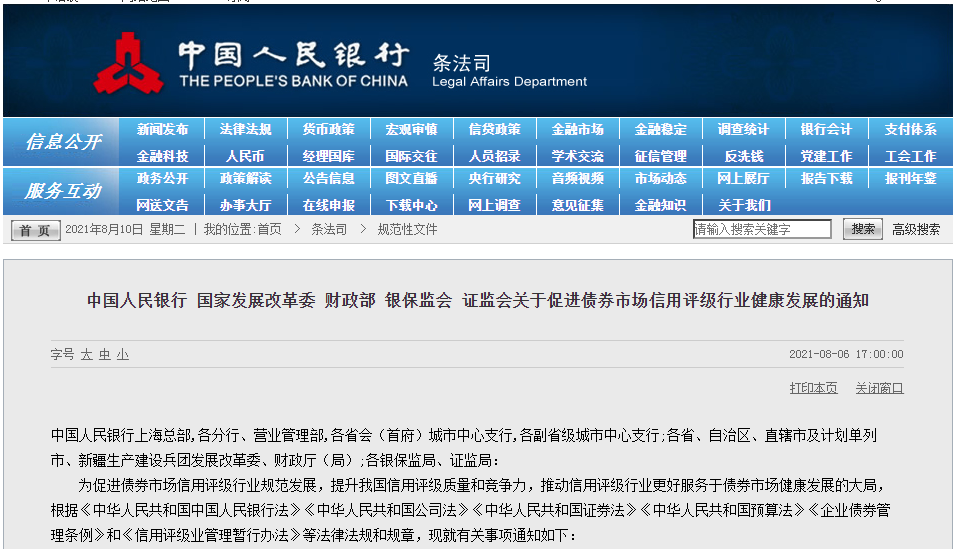The image size is (959, 549).
Task: Open the 高级搜索 advanced search link
Action: tap(915, 229)
